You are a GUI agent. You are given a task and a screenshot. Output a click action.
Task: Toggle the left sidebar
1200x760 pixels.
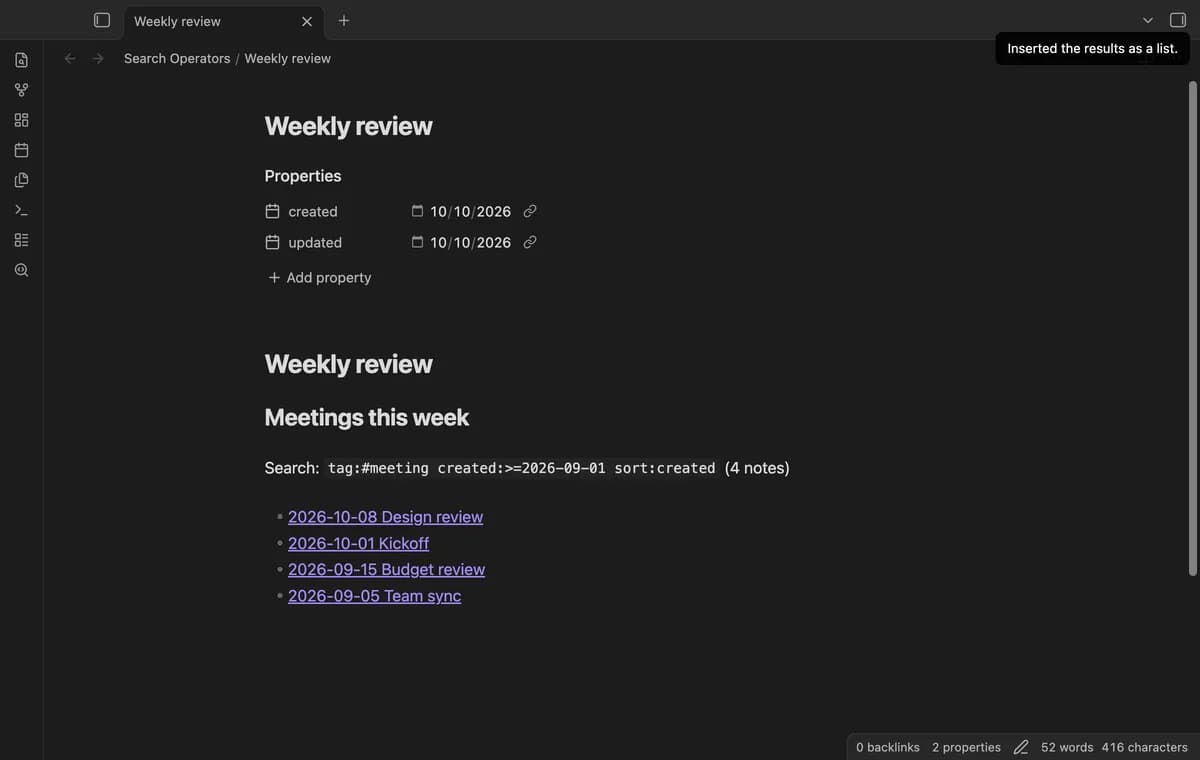101,20
